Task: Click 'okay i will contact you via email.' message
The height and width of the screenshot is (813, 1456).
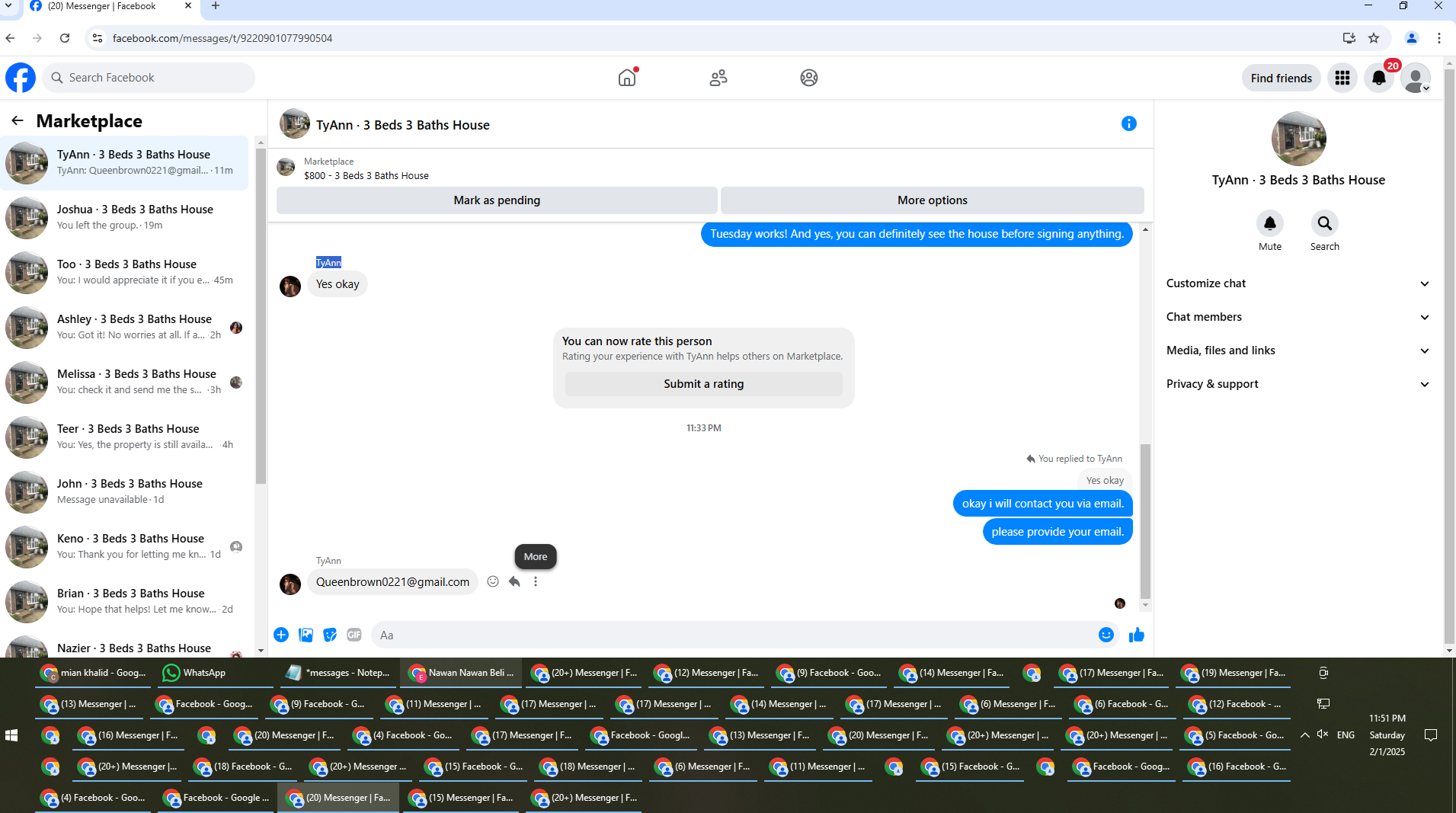Action: point(1043,504)
